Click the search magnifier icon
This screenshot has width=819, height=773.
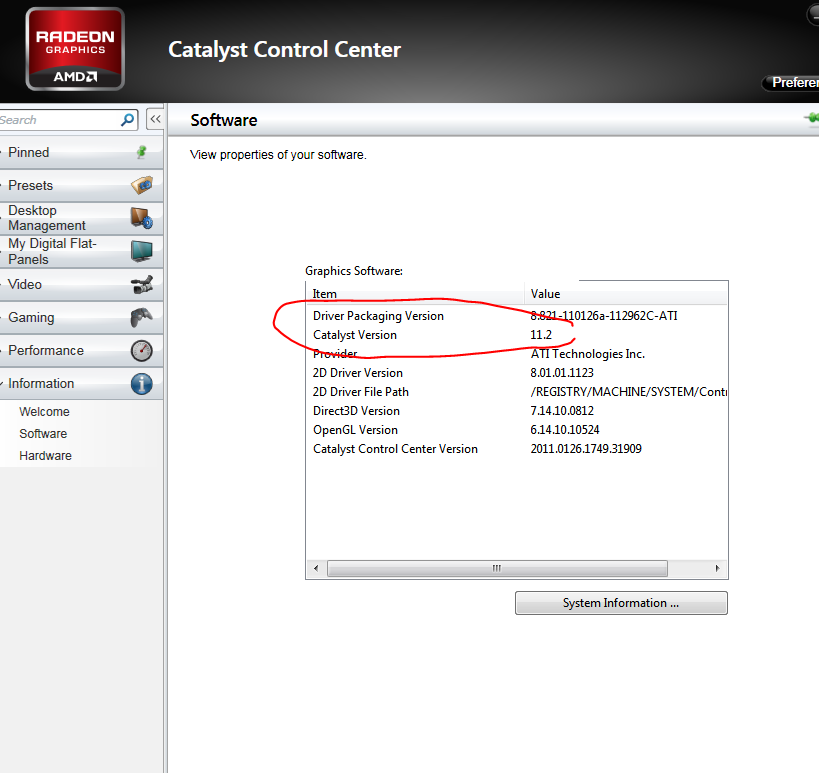[127, 120]
